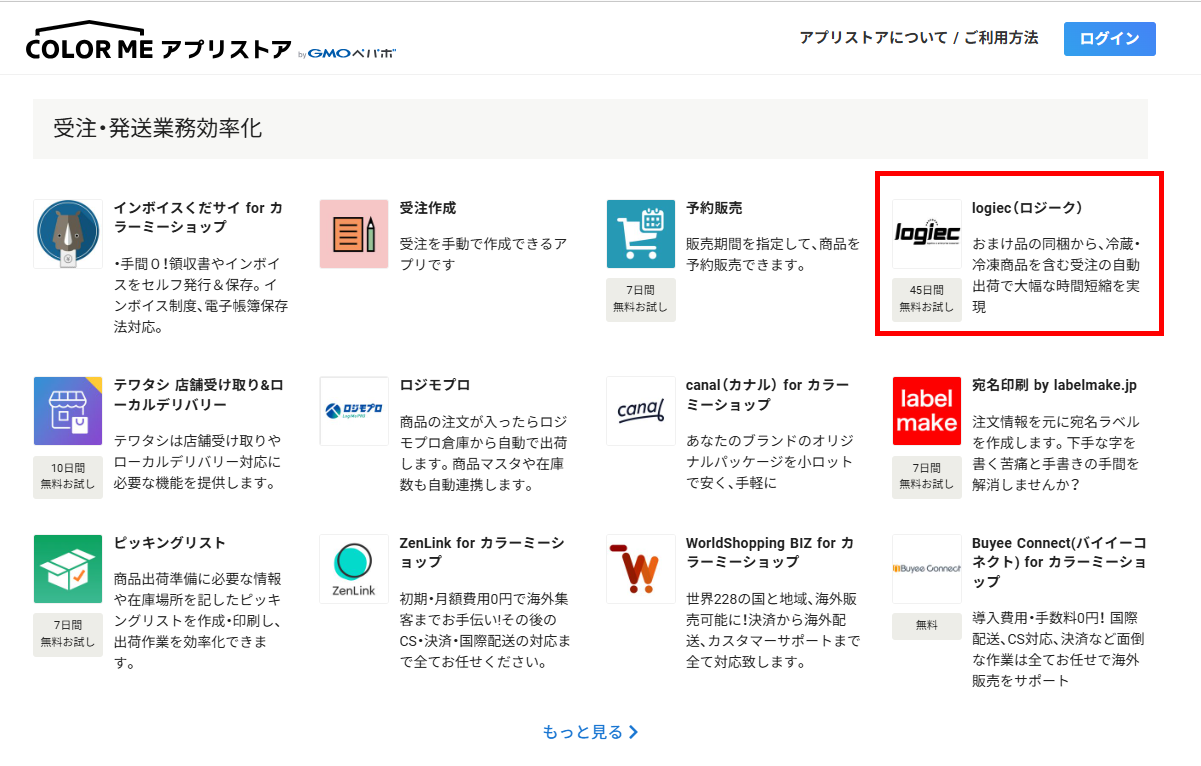The height and width of the screenshot is (766, 1201).
Task: Open テワタシ 店舗受け取り&ローカルデリバリー title
Action: click(198, 395)
